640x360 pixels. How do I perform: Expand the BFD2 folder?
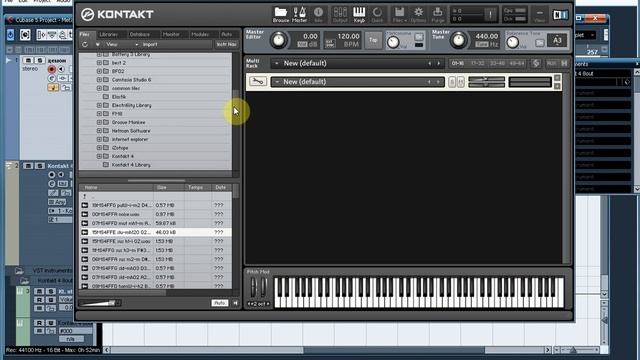point(99,71)
